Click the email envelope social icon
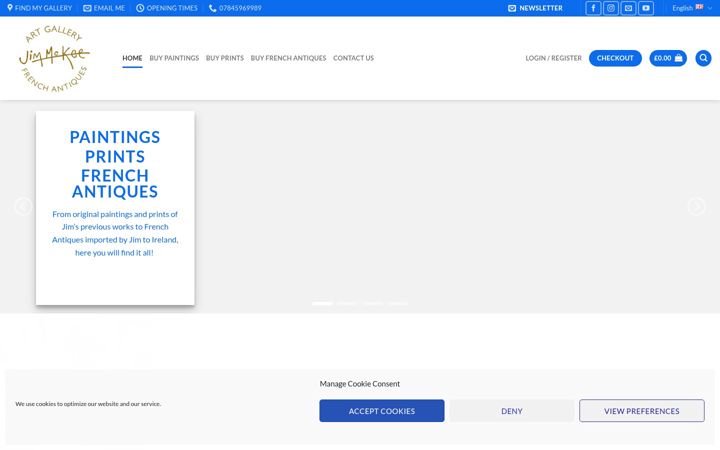 tap(628, 8)
